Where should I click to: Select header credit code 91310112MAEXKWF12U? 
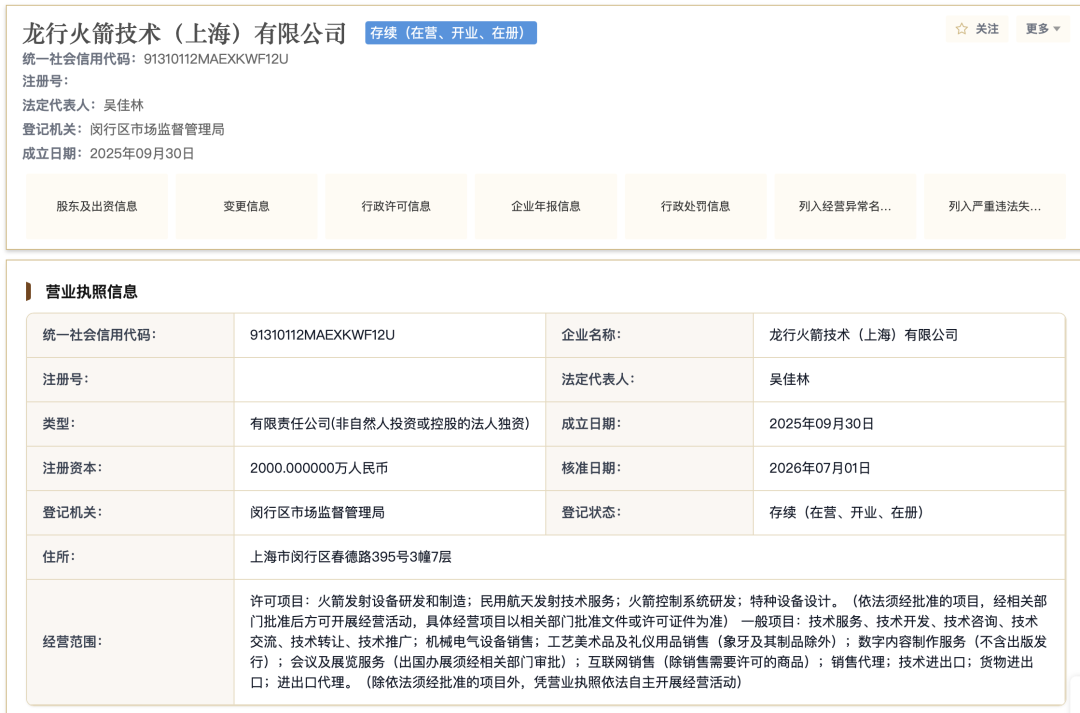(216, 59)
